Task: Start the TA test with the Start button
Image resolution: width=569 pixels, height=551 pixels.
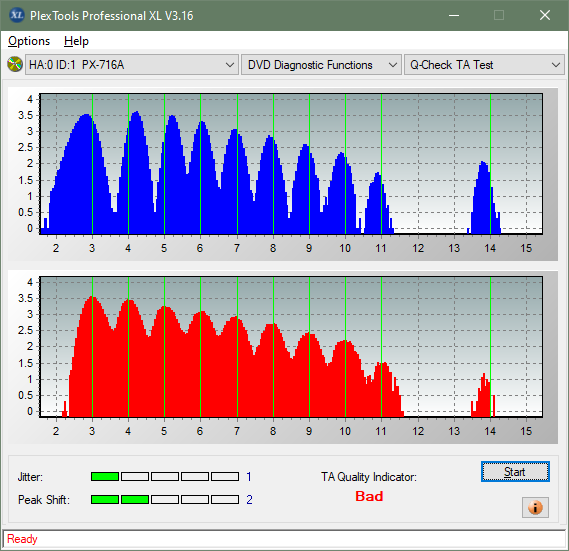Action: tap(515, 472)
